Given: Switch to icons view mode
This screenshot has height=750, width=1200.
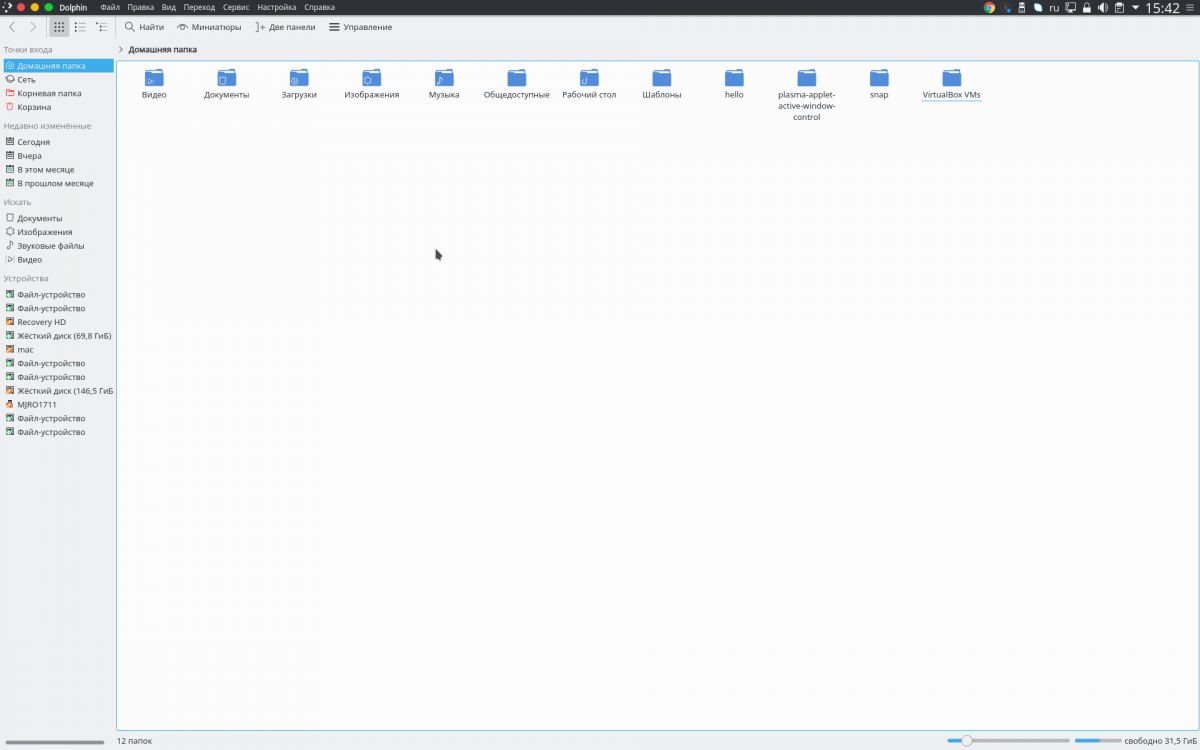Looking at the screenshot, I should pos(59,27).
